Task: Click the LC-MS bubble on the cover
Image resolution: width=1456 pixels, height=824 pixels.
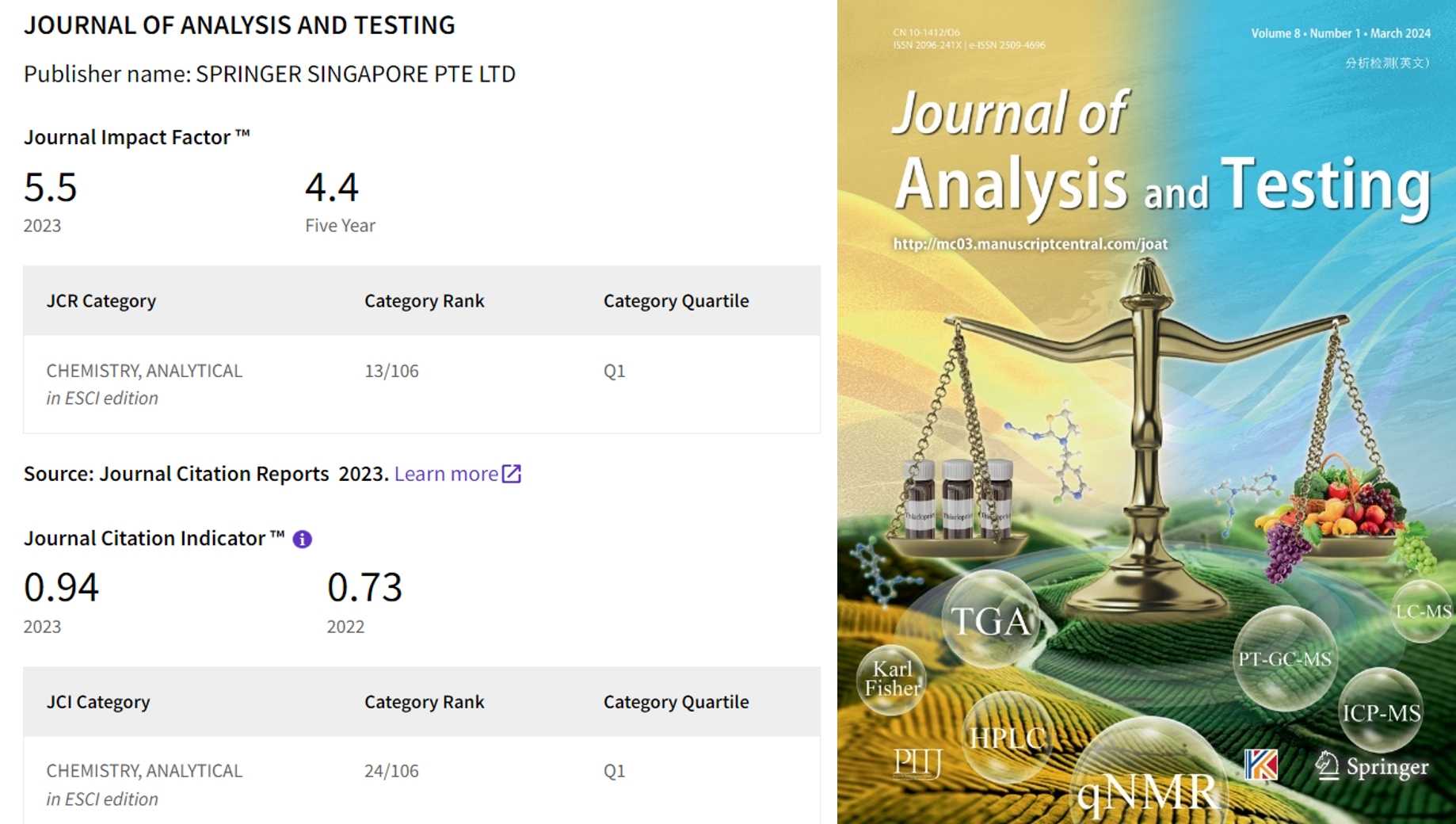Action: tap(1424, 611)
